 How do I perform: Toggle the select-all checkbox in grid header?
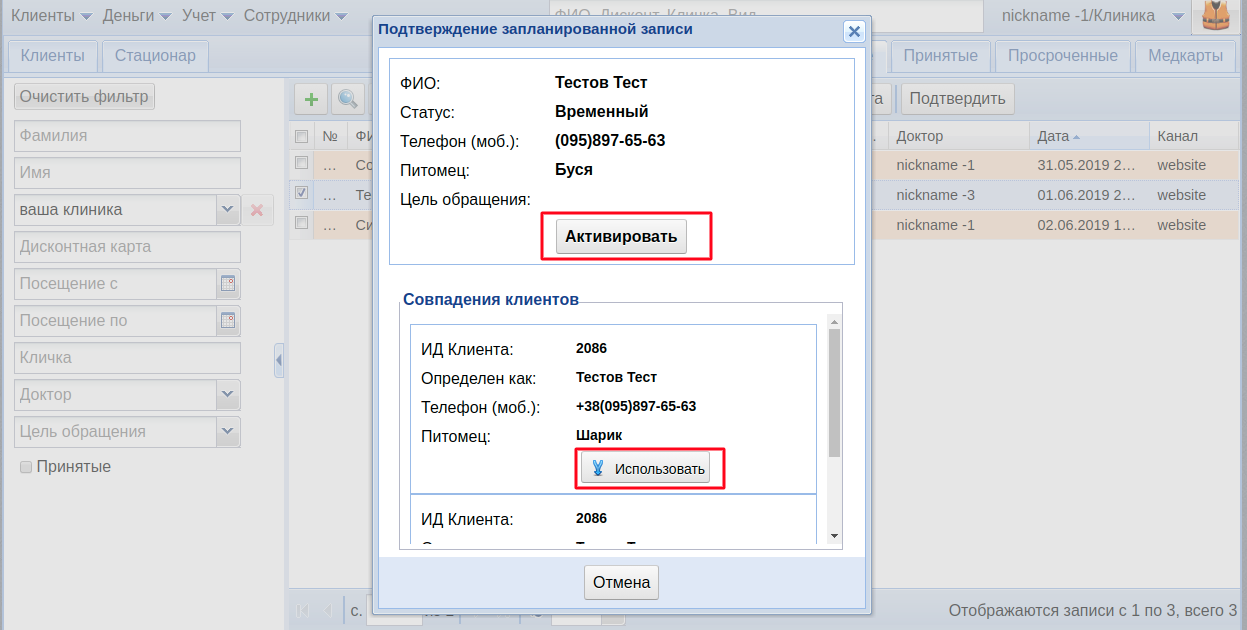tap(301, 136)
